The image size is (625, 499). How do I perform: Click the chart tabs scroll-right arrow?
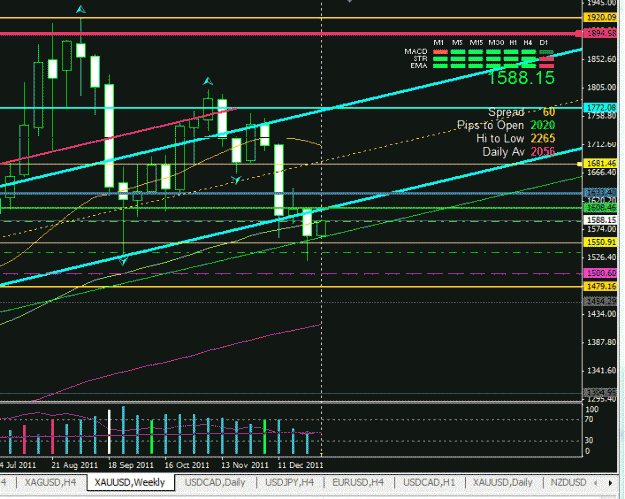(x=610, y=483)
